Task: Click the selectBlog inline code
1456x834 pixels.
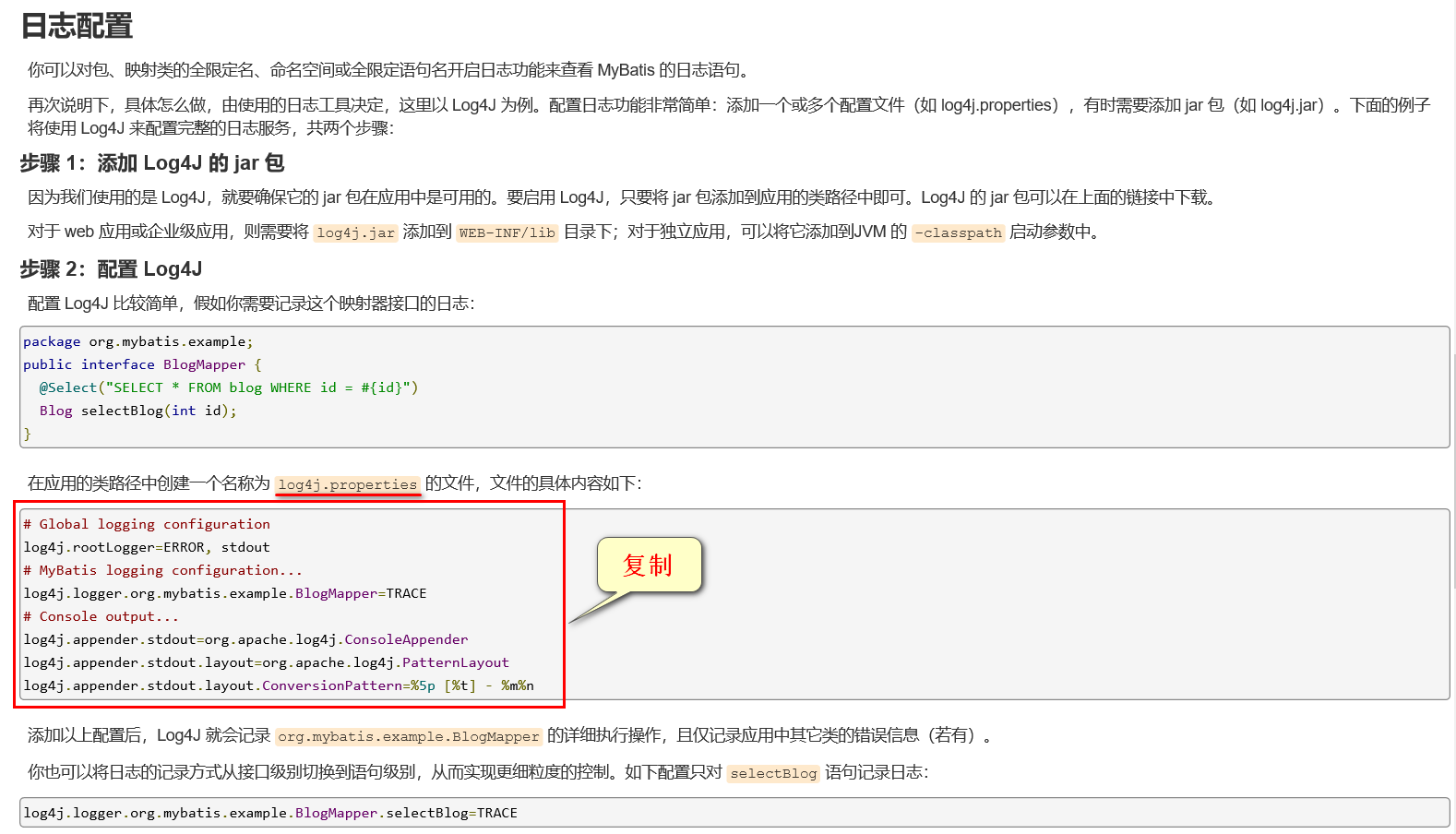Action: point(773,773)
